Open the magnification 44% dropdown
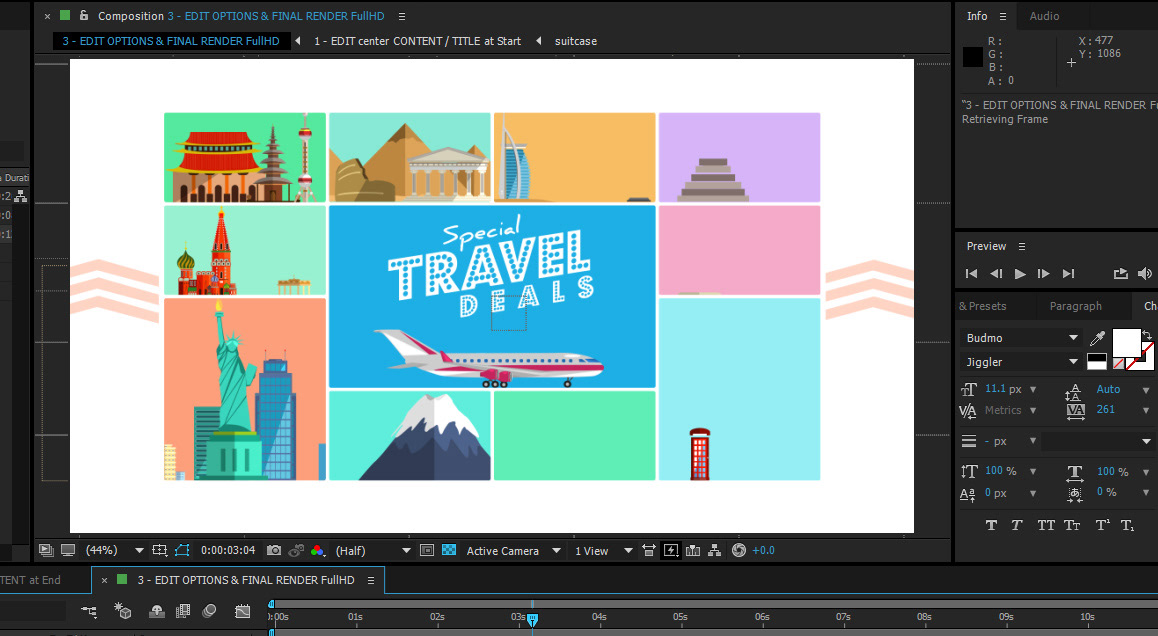This screenshot has width=1158, height=636. point(114,551)
